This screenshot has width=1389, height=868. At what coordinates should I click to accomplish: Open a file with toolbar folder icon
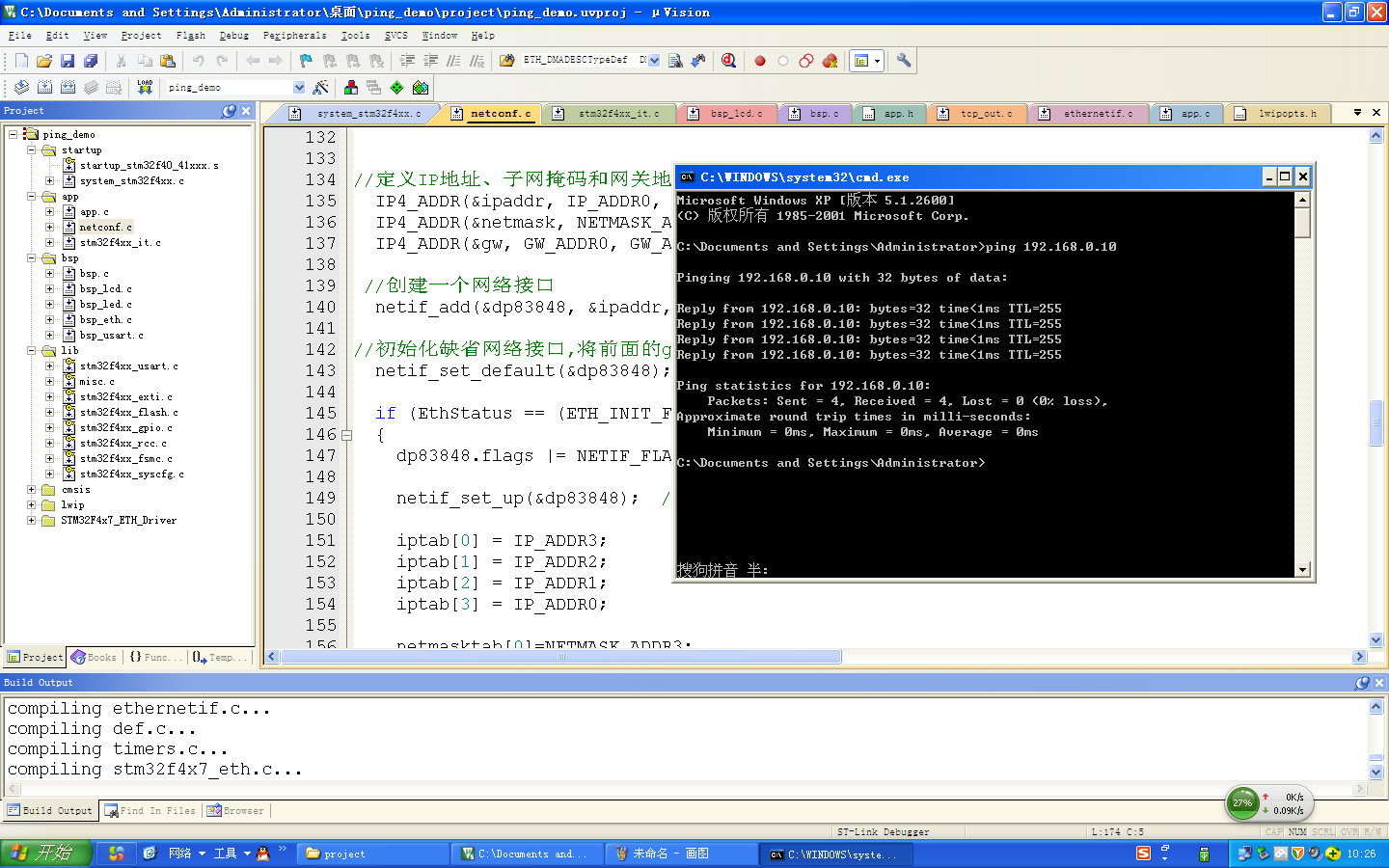pos(44,61)
